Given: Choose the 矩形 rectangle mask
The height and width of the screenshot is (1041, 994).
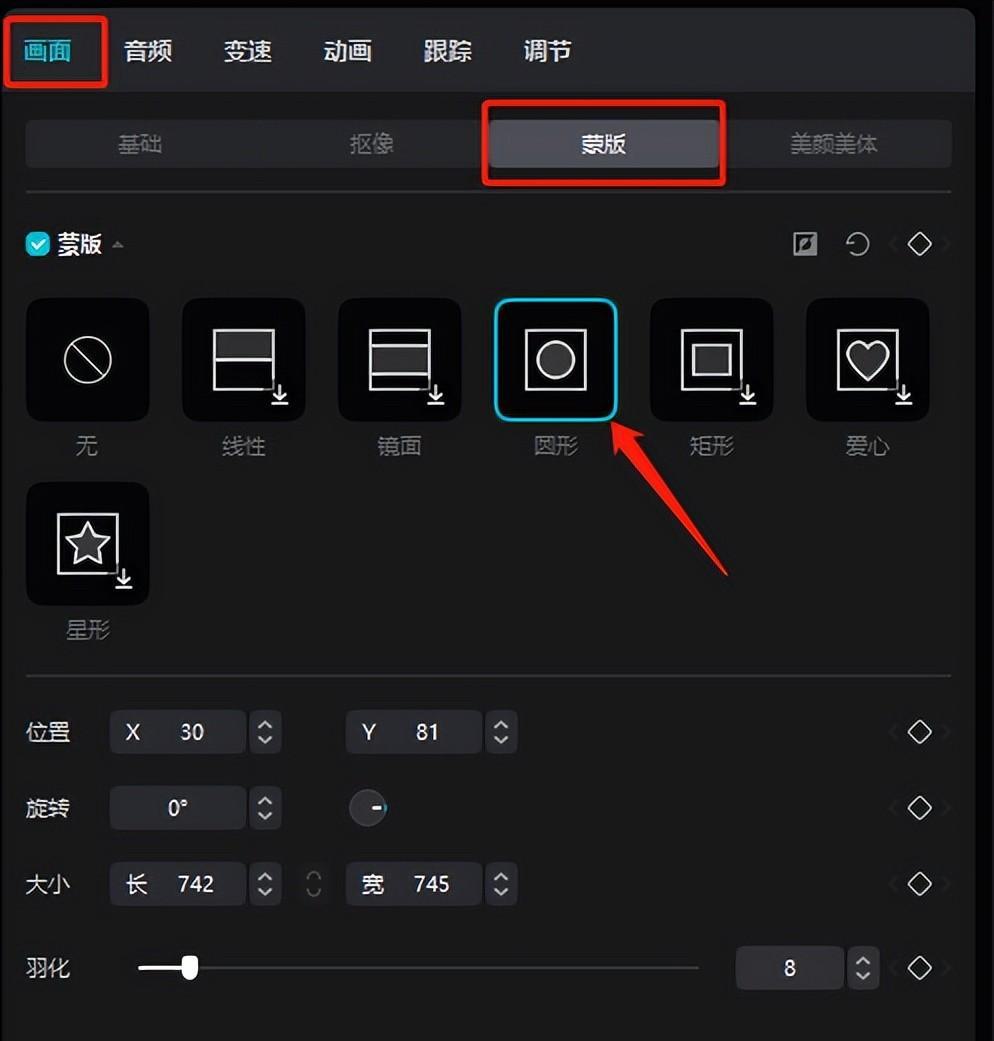Looking at the screenshot, I should click(x=712, y=360).
